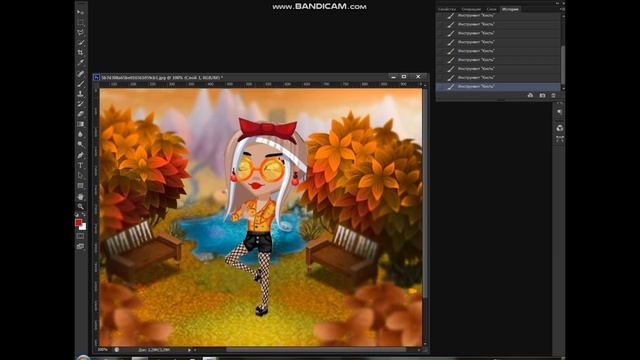Click the Ps icon in document title bar

pyautogui.click(x=96, y=77)
